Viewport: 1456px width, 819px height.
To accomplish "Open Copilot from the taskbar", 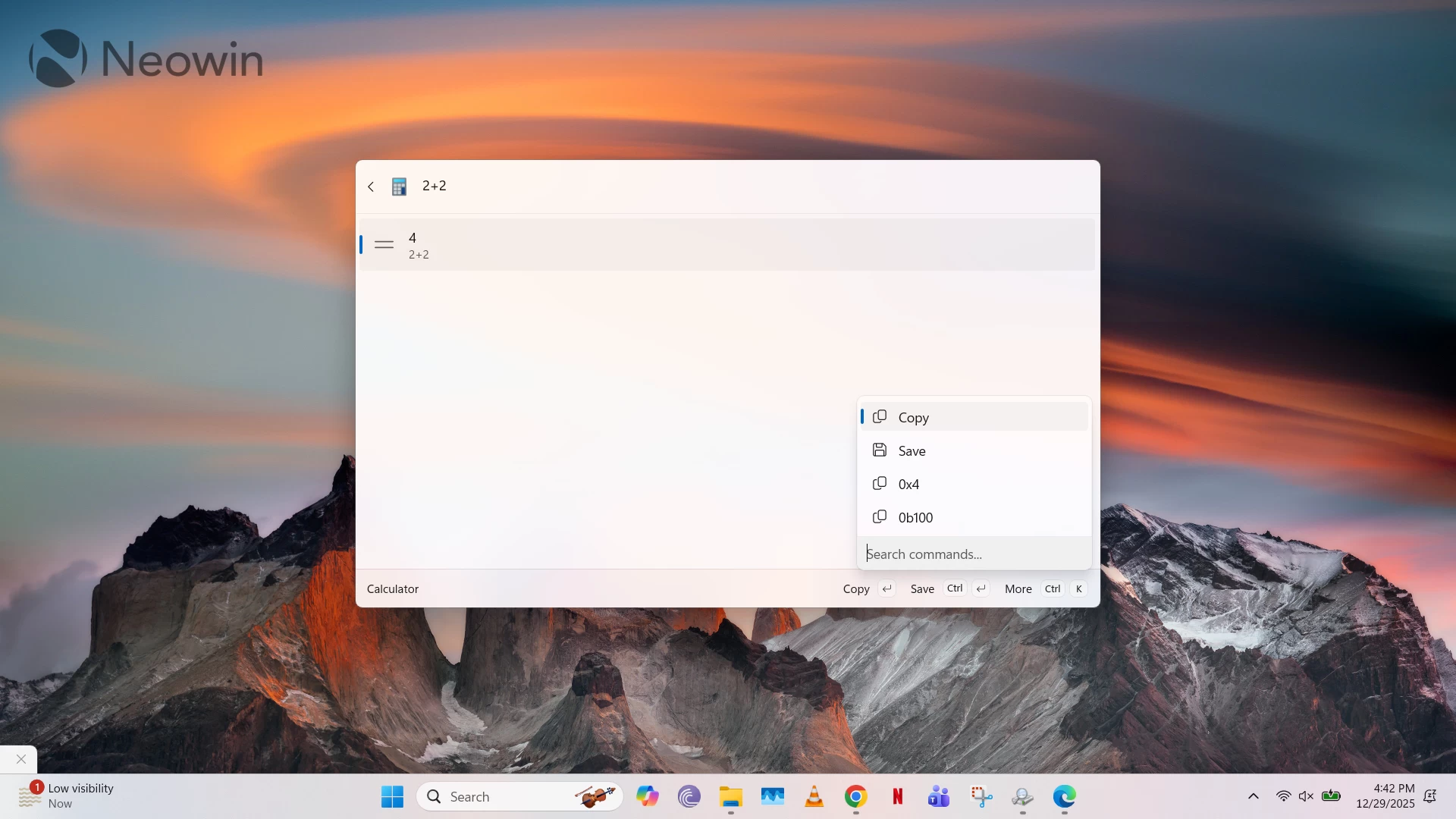I will (x=647, y=796).
